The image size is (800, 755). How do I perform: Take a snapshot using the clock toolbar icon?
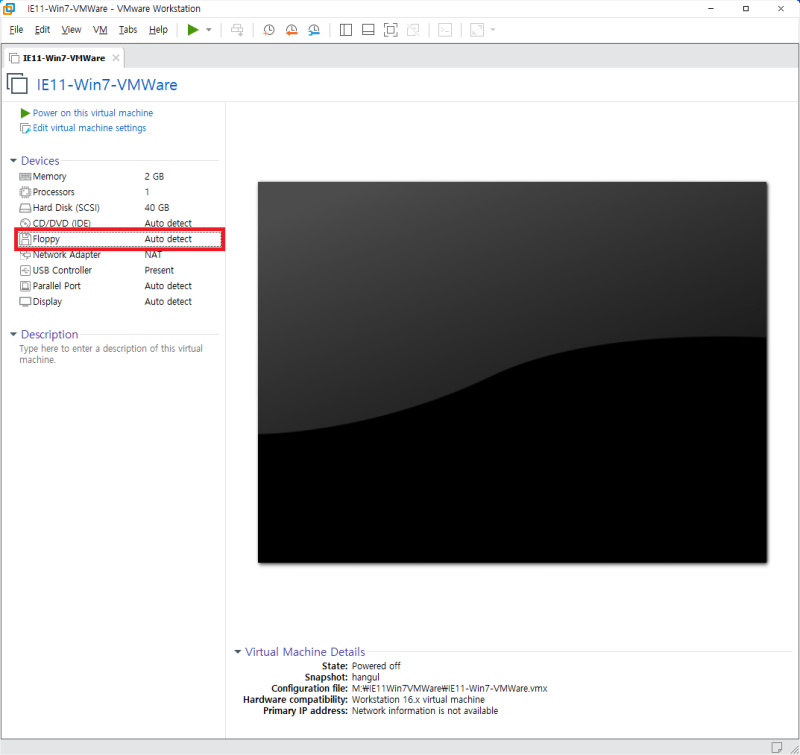click(x=269, y=29)
